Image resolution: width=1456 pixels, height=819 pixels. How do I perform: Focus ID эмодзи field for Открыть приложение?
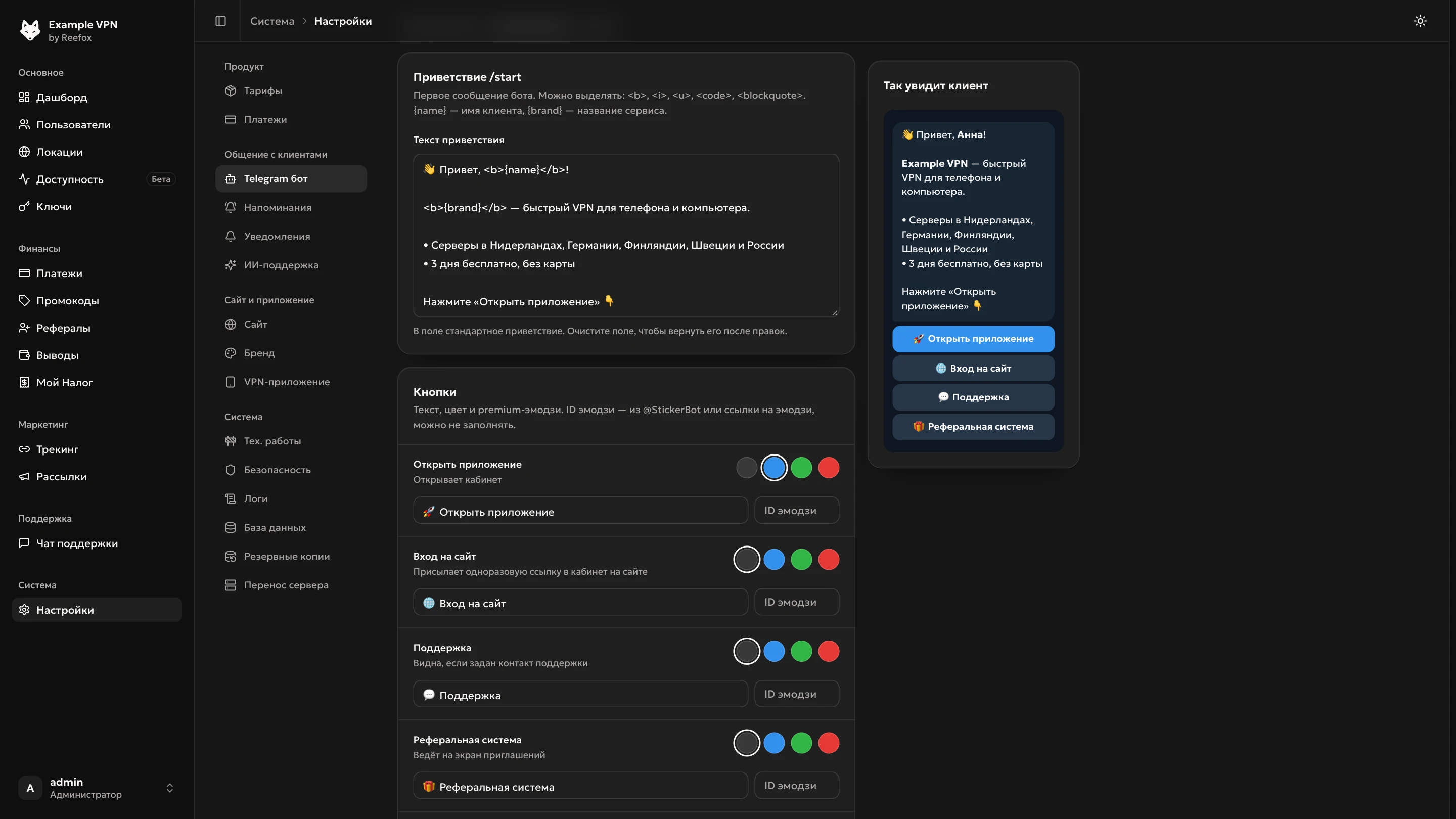pyautogui.click(x=796, y=511)
